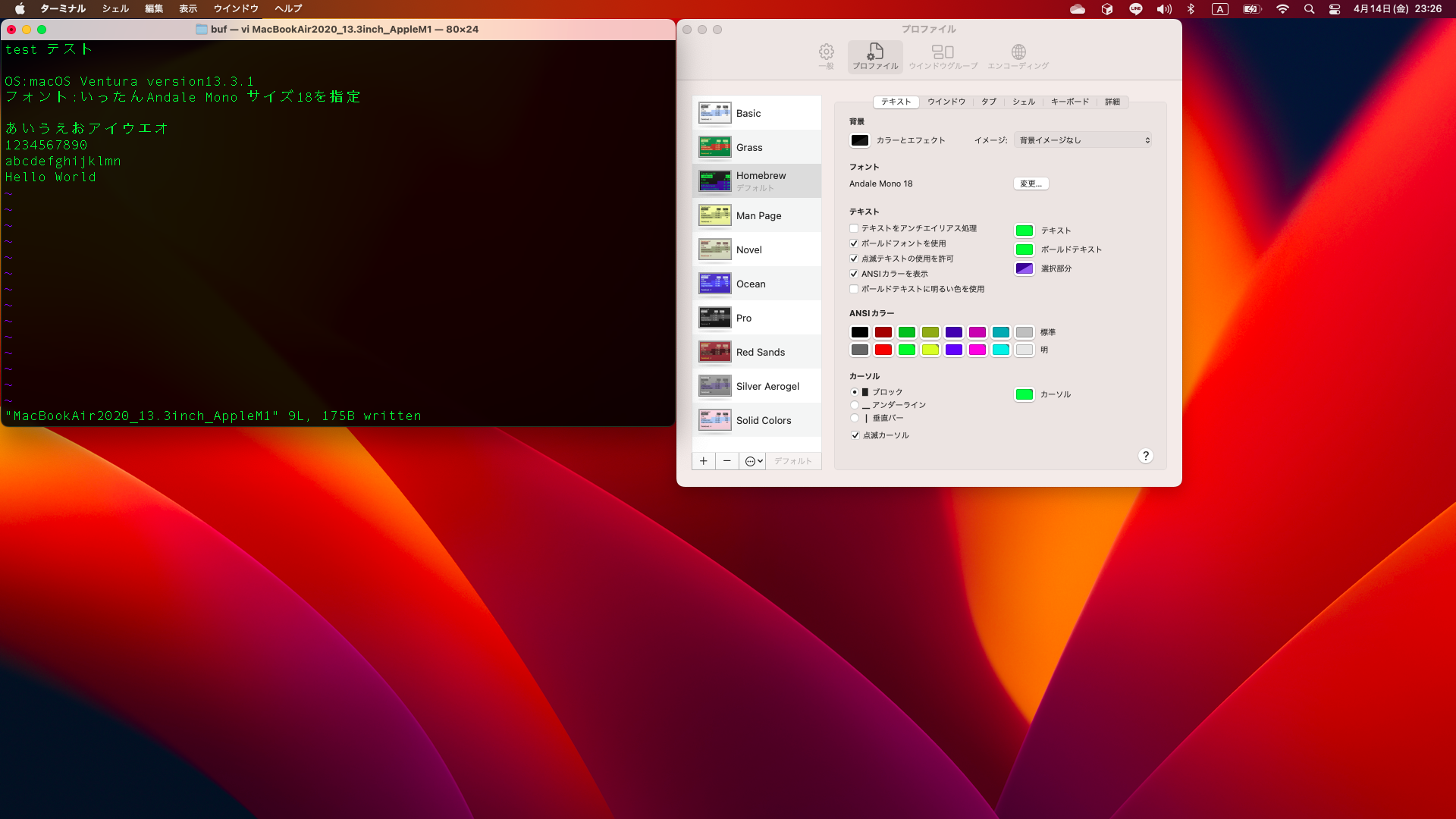Screen dimensions: 1456x819
Task: Click the help question mark button
Action: (1145, 456)
